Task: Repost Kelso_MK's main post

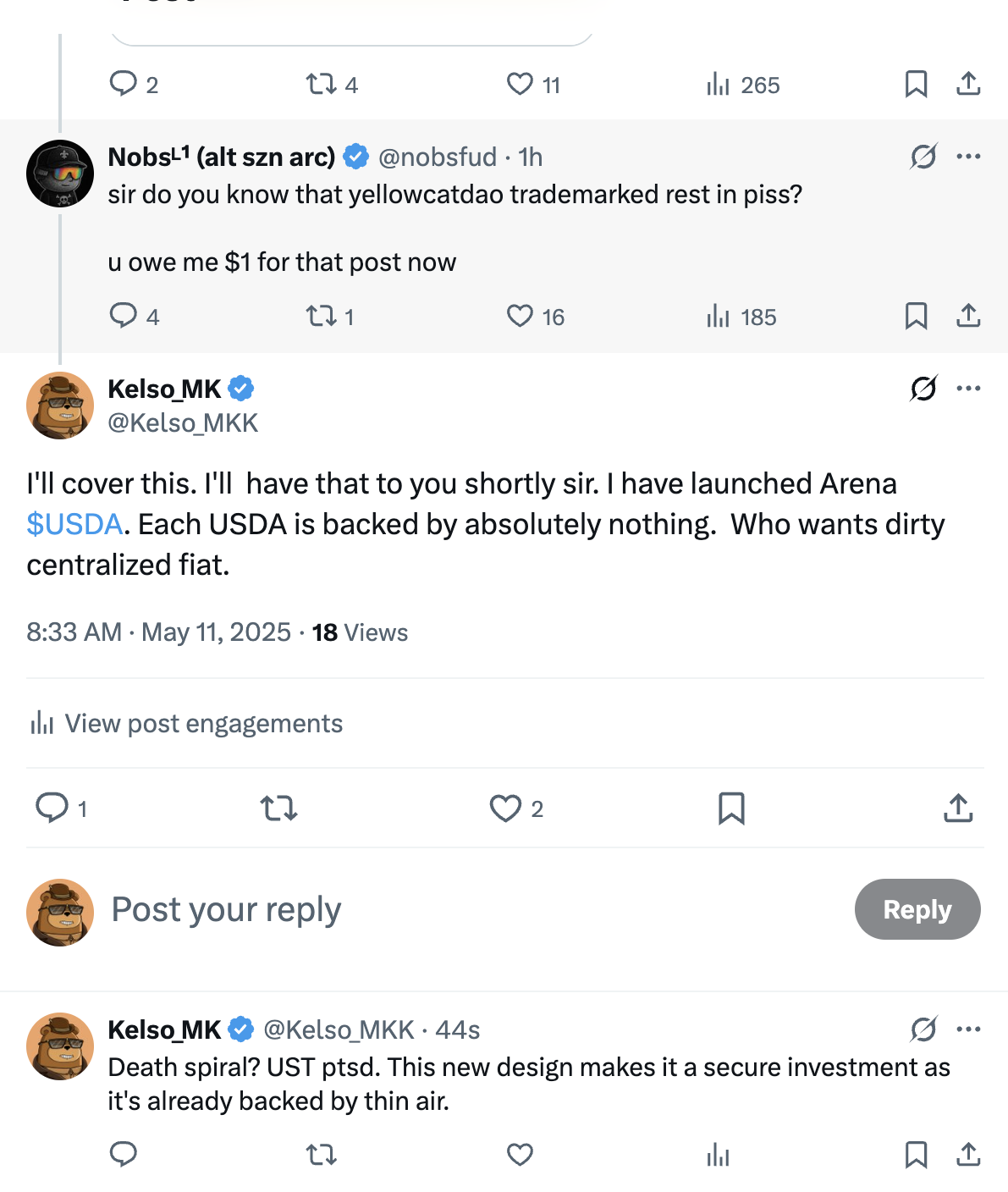Action: [x=278, y=808]
